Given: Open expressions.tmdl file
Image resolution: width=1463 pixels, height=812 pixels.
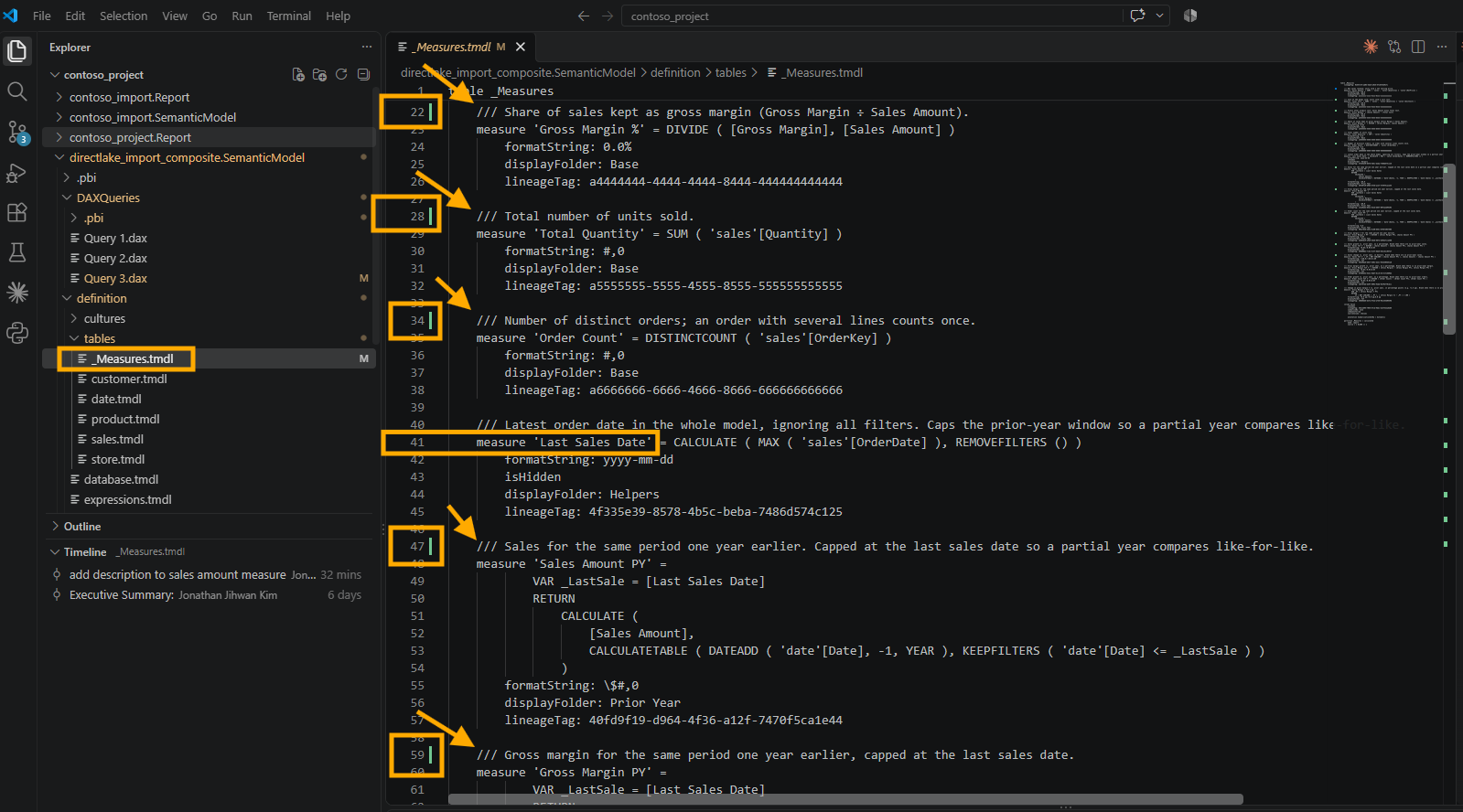Looking at the screenshot, I should (x=127, y=499).
